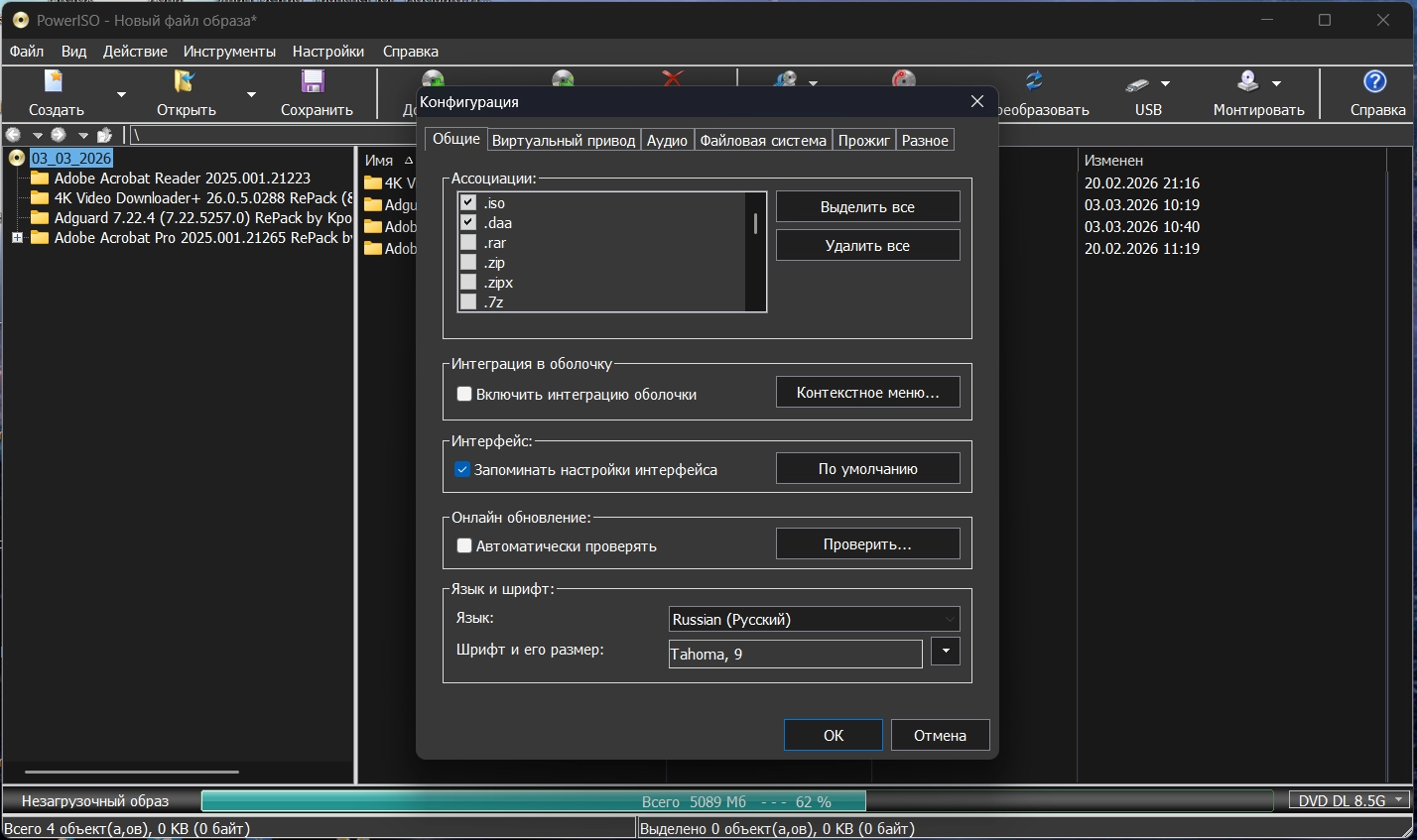Image resolution: width=1417 pixels, height=840 pixels.
Task: Open Справка help question-mark icon
Action: point(1374,82)
